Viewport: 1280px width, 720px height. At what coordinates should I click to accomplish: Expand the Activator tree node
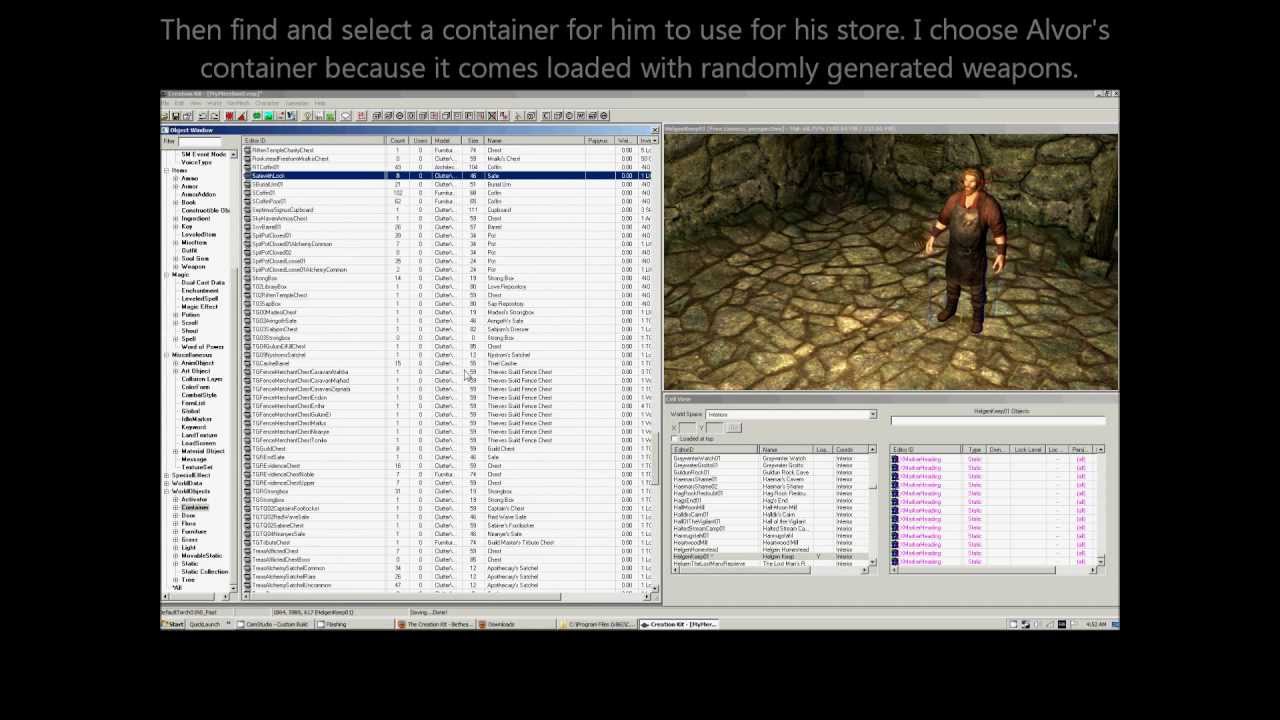pos(176,499)
